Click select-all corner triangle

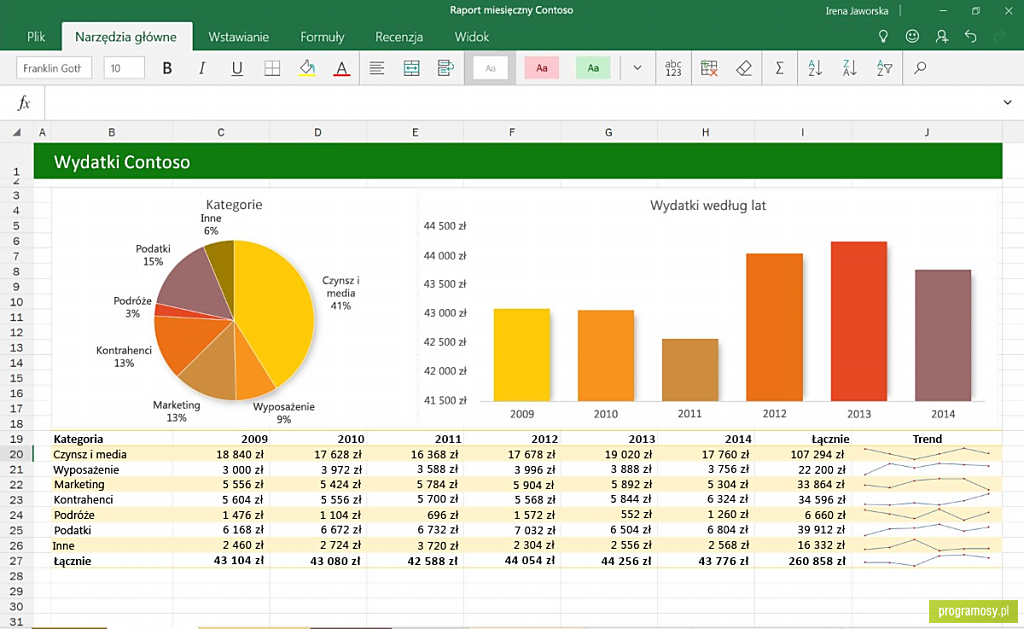pyautogui.click(x=17, y=133)
